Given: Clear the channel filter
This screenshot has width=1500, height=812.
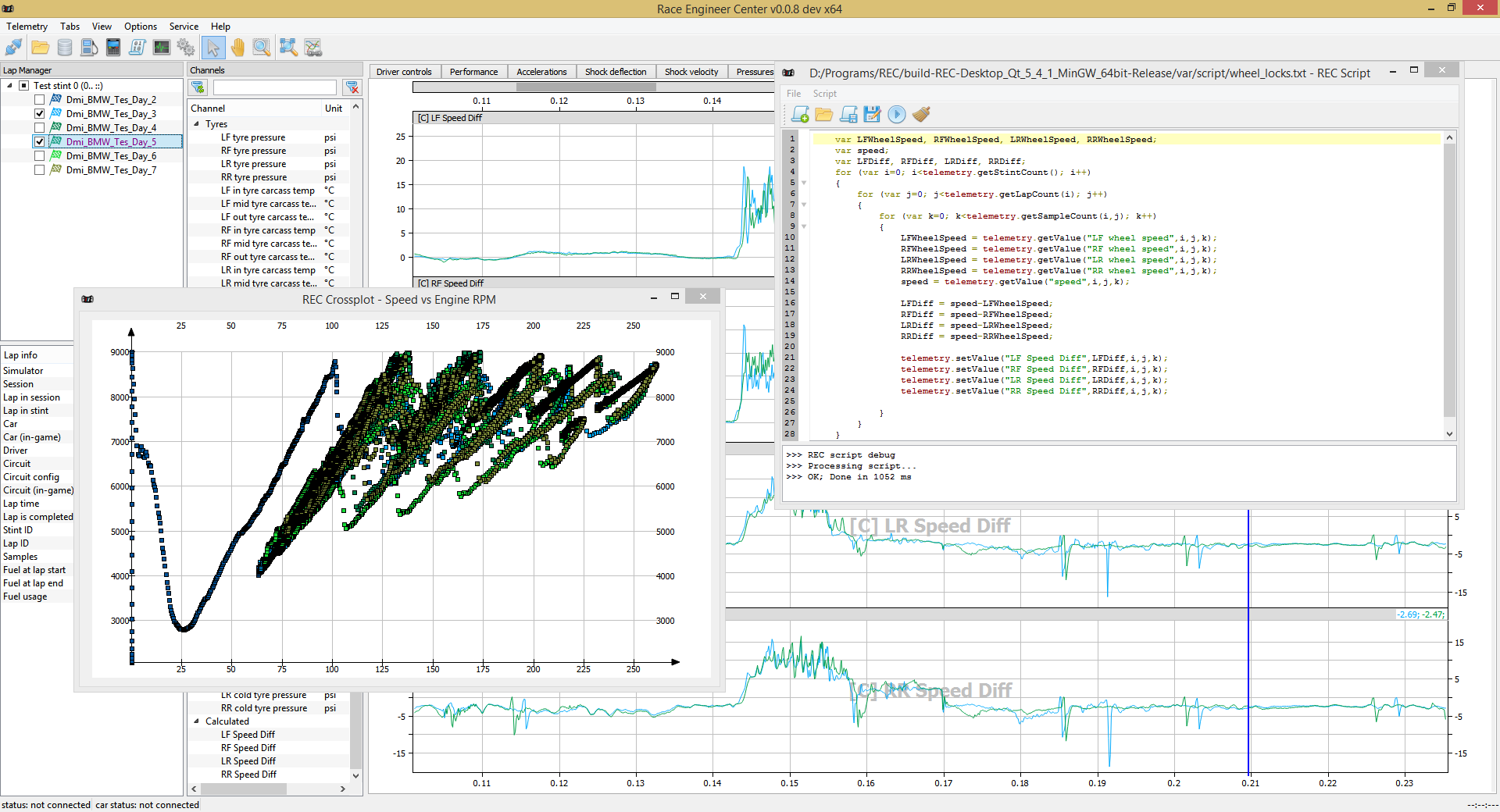Looking at the screenshot, I should click(x=352, y=87).
